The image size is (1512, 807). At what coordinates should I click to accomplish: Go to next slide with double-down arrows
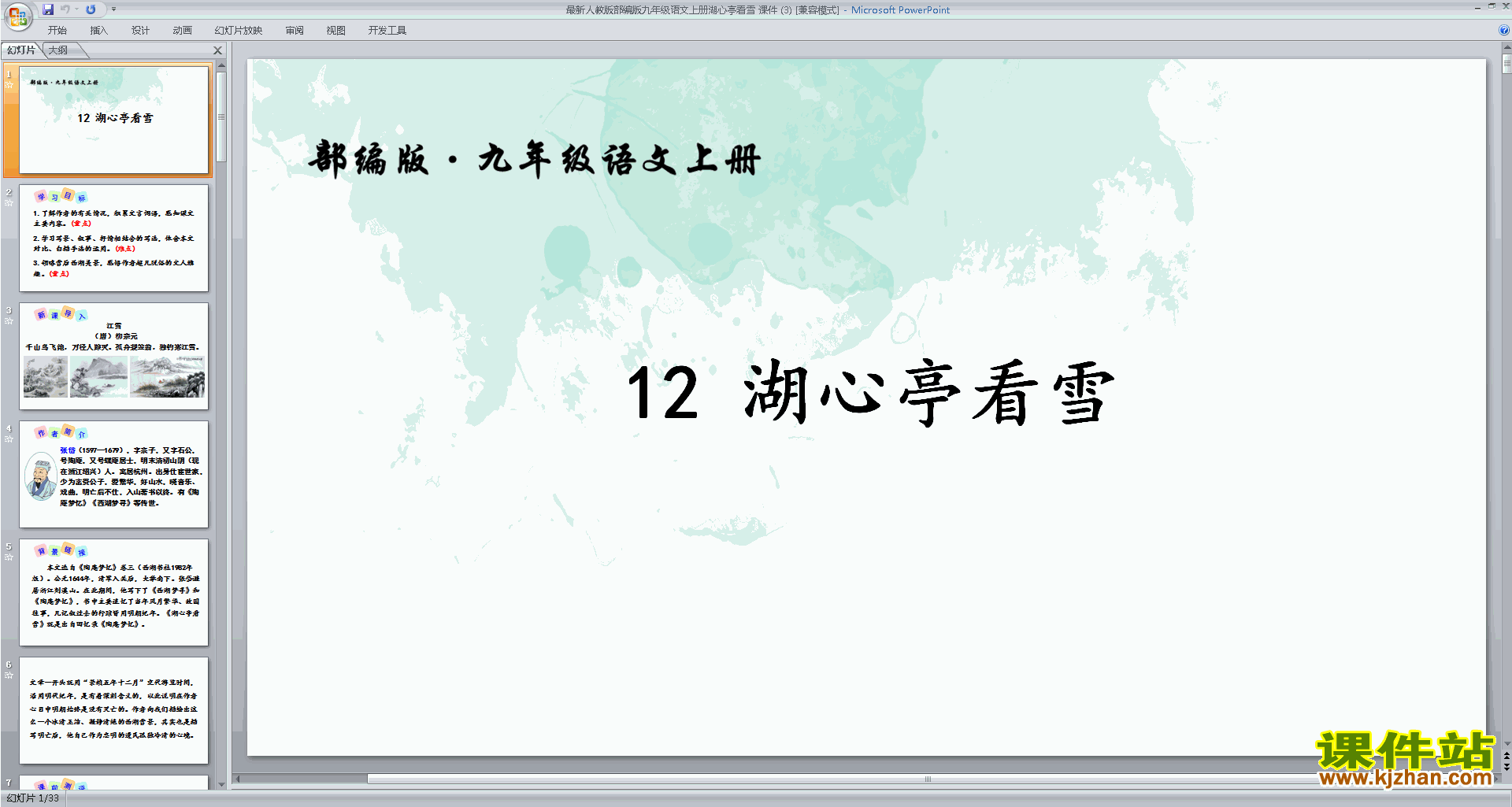[1506, 767]
